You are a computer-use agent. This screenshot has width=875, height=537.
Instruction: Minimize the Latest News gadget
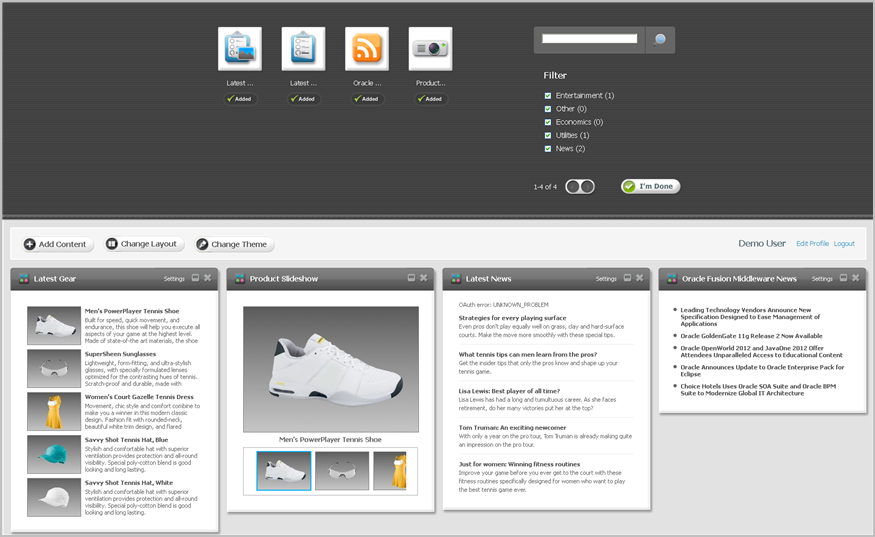(x=627, y=278)
